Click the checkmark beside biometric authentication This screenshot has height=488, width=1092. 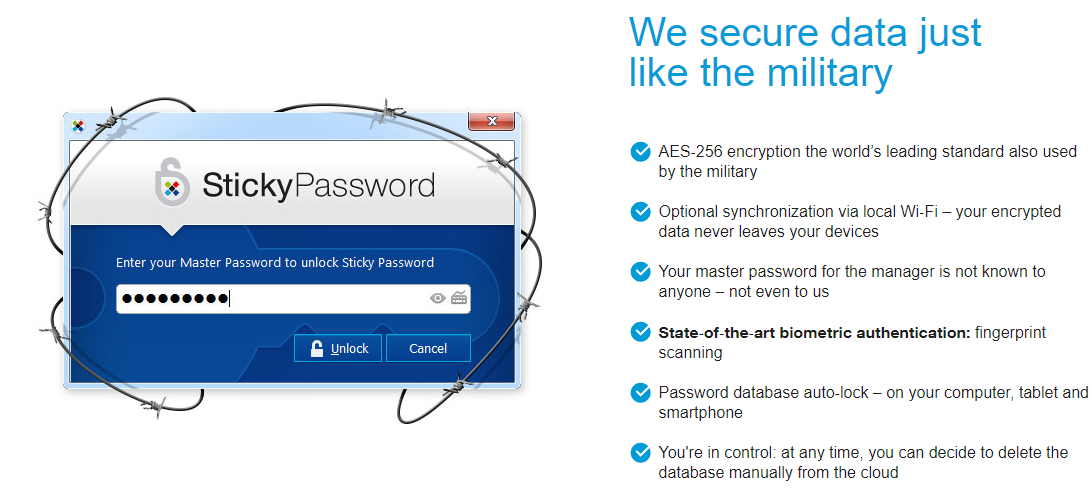pyautogui.click(x=640, y=332)
